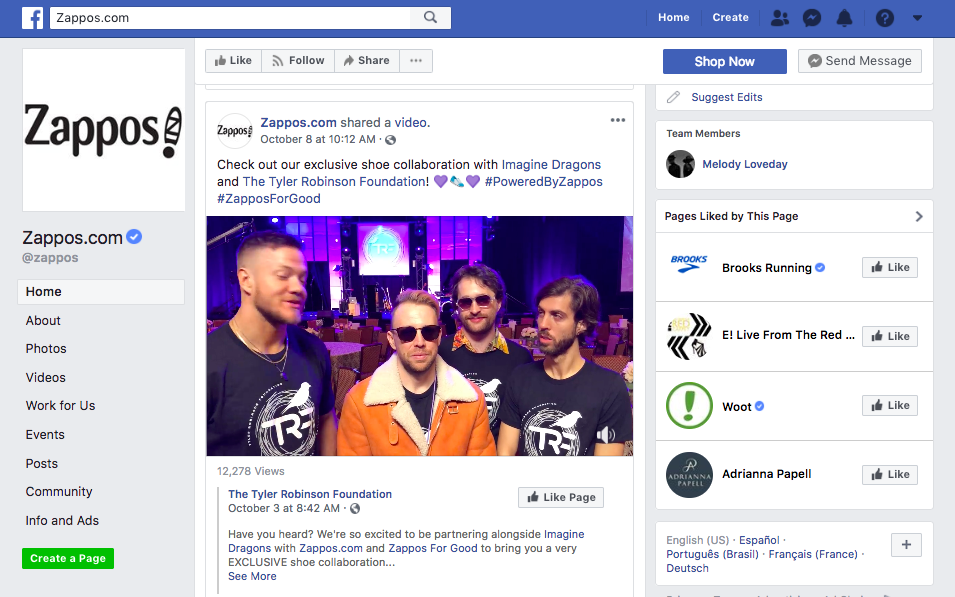
Task: Click the #ZapposForGood hashtag
Action: pos(269,199)
